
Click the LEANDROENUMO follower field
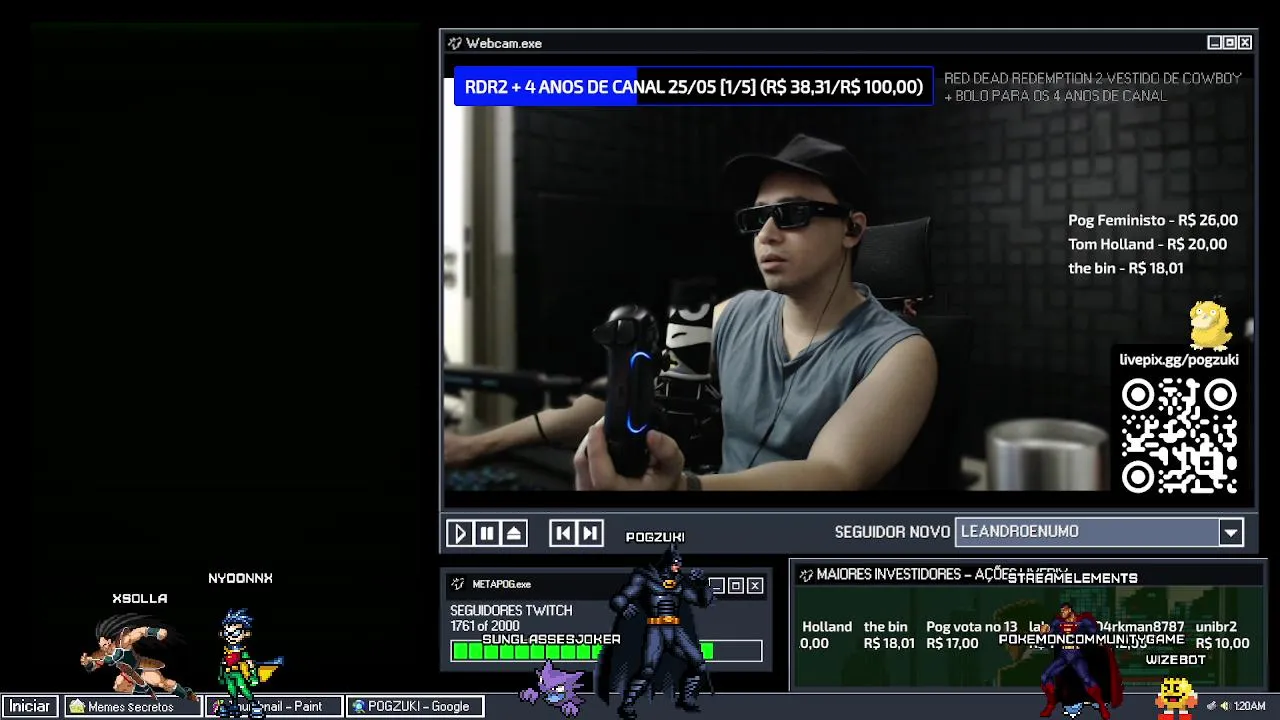click(1087, 532)
